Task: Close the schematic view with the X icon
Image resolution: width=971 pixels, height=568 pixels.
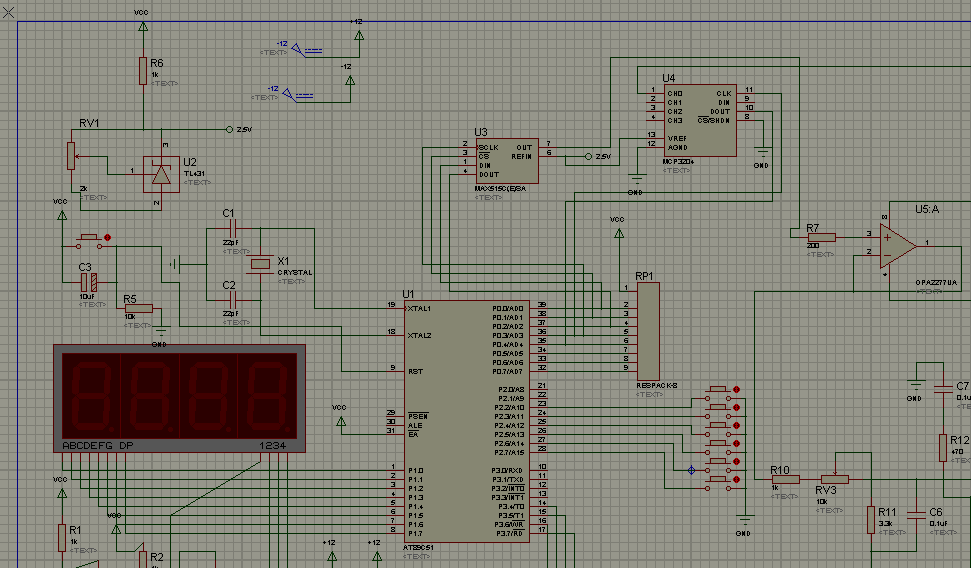Action: [8, 12]
